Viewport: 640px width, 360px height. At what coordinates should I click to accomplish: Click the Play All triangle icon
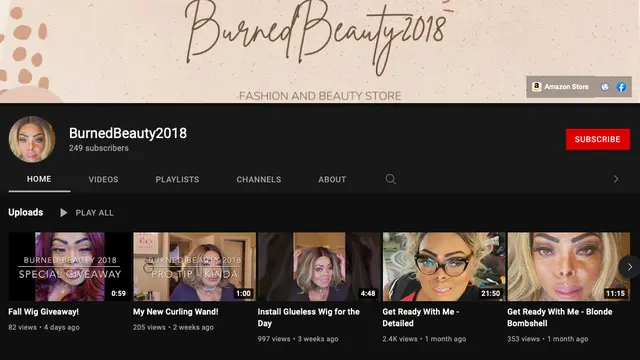pos(63,213)
